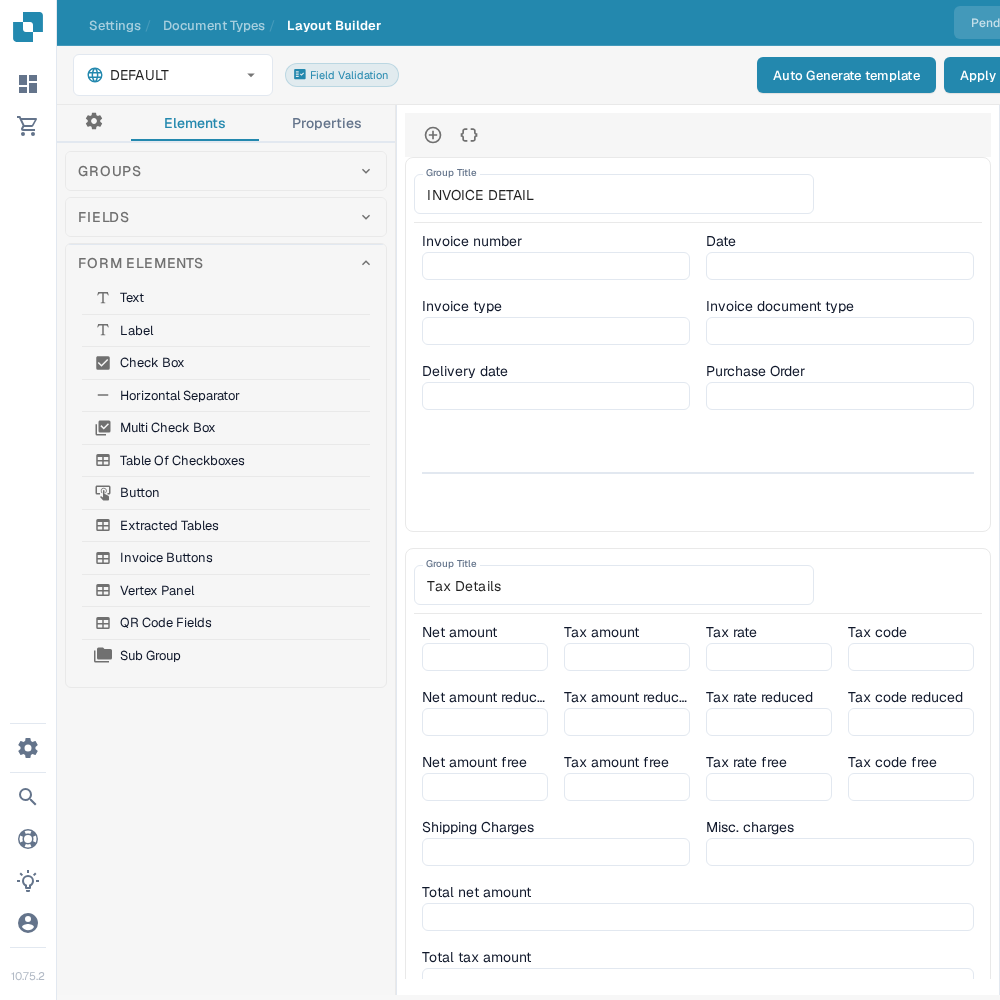1000x1000 pixels.
Task: Click the app logo icon
Action: click(28, 27)
